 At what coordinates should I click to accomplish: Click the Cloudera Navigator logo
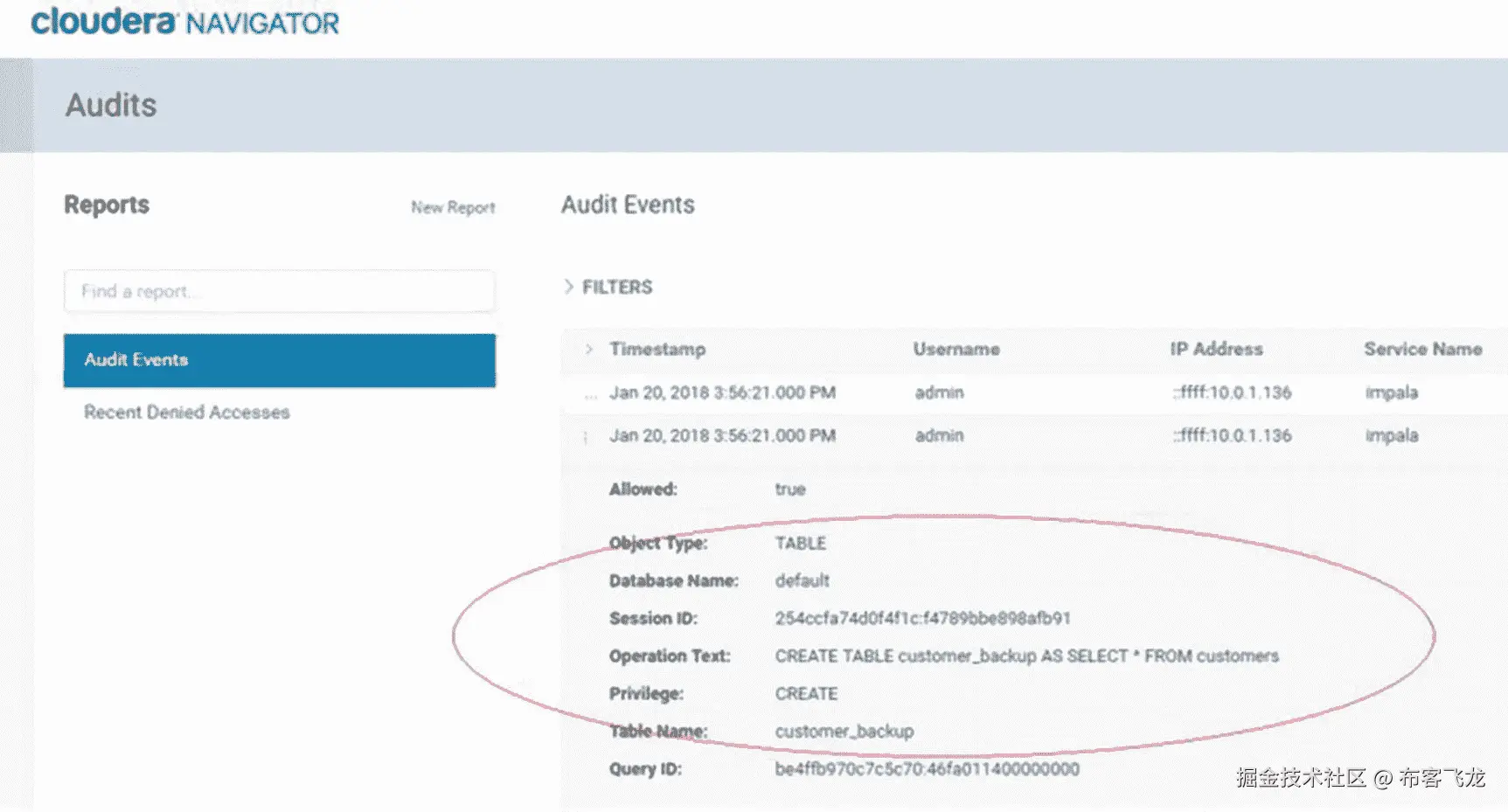coord(184,21)
